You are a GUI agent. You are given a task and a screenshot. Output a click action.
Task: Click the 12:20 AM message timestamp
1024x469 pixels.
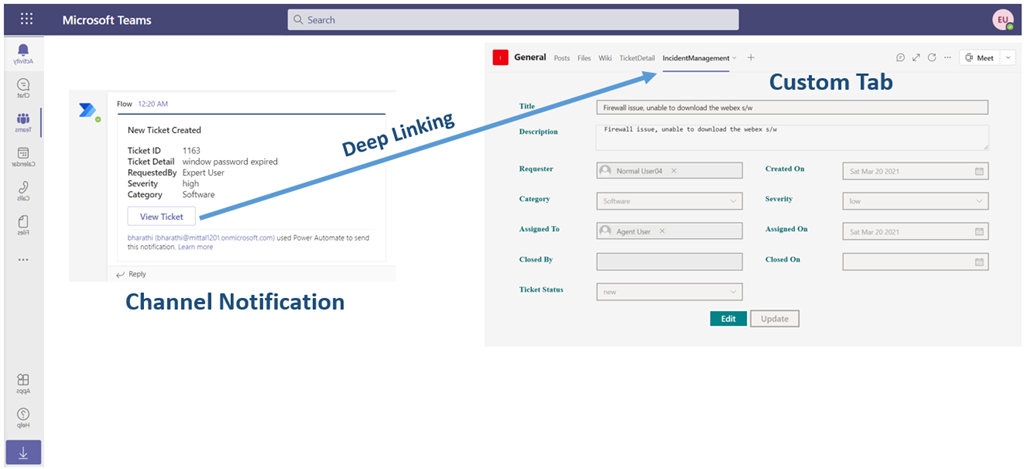click(153, 103)
